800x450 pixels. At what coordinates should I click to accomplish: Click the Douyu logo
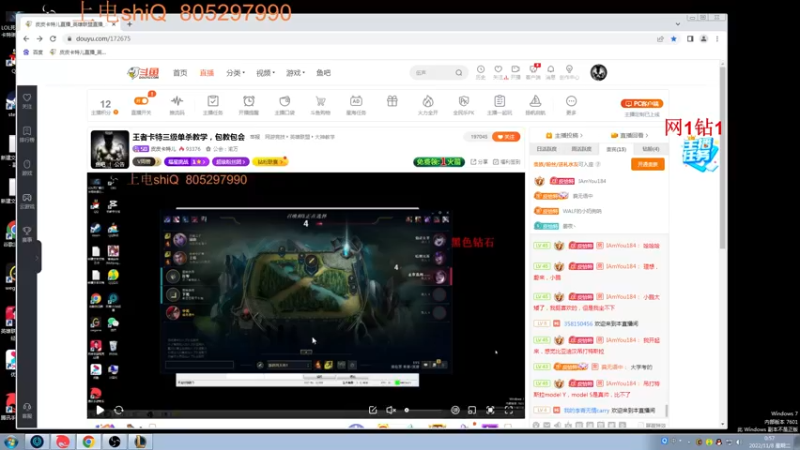tap(143, 73)
